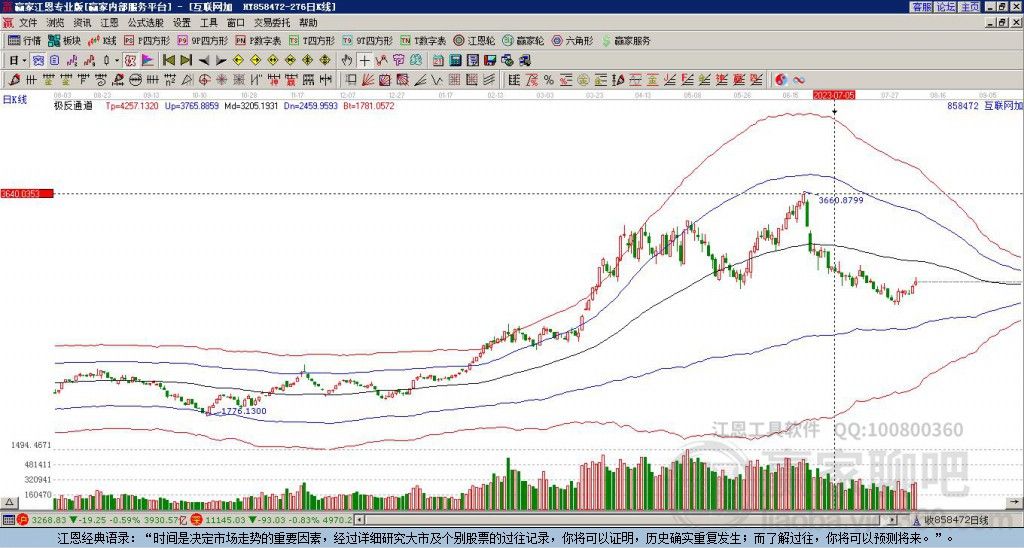Viewport: 1024px width, 548px height.
Task: Toggle the crosshair cursor tool
Action: click(364, 60)
